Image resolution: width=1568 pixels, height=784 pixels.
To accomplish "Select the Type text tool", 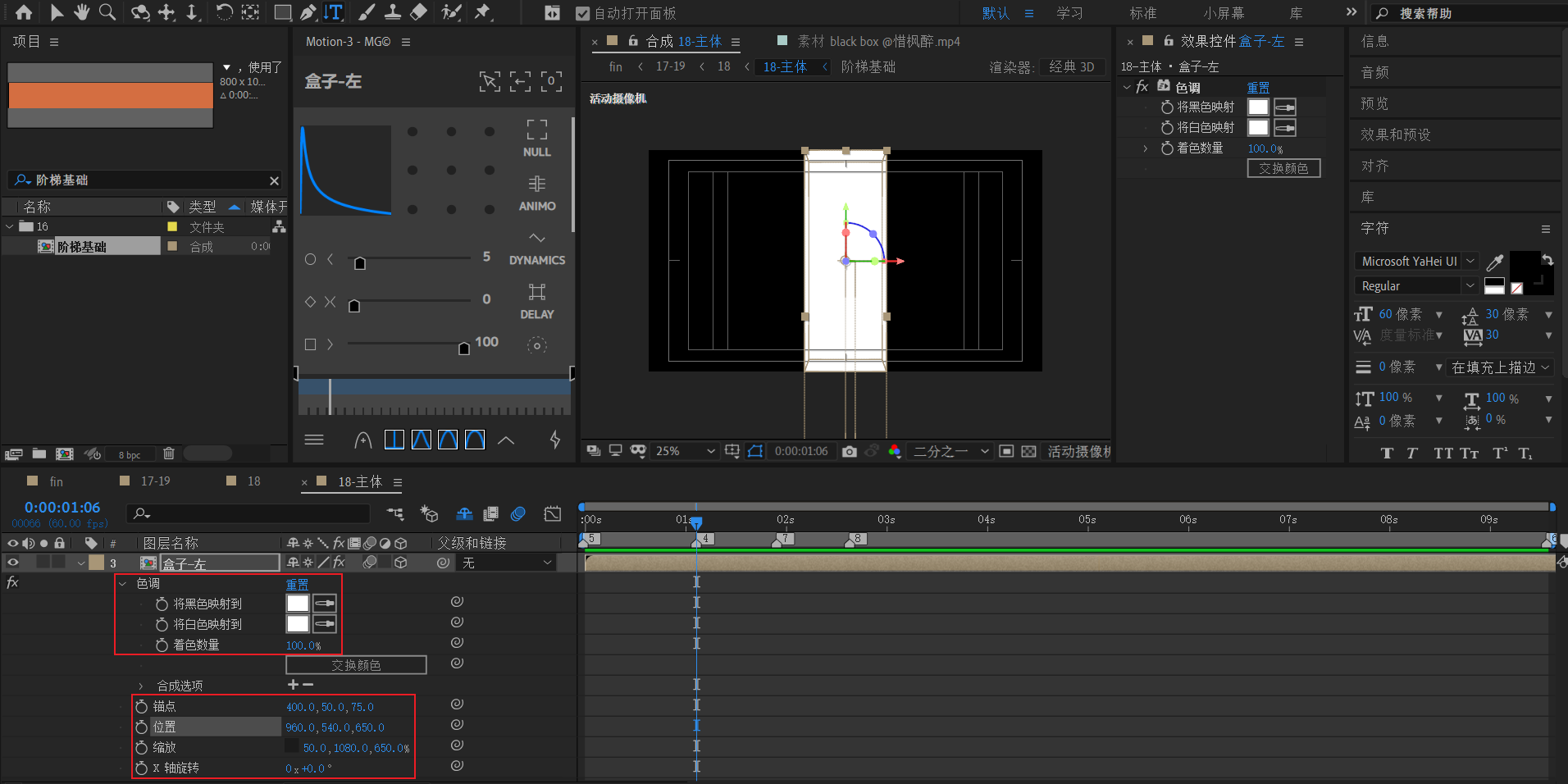I will (x=334, y=12).
